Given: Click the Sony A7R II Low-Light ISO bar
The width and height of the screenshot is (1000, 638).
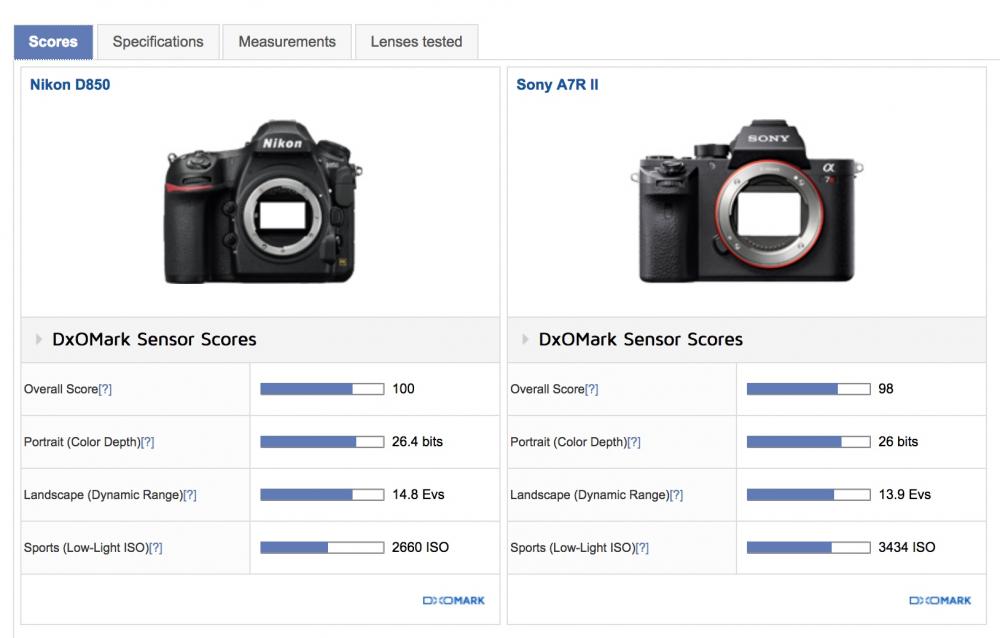Looking at the screenshot, I should point(809,547).
